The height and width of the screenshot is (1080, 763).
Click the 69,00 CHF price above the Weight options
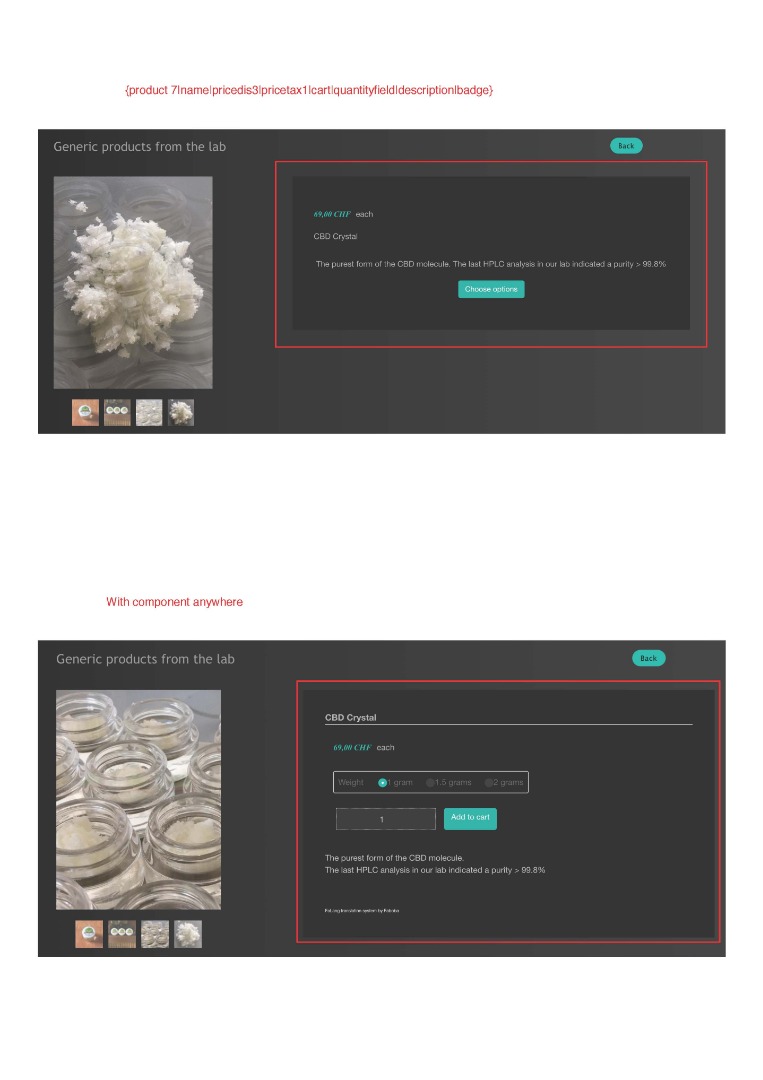point(352,747)
